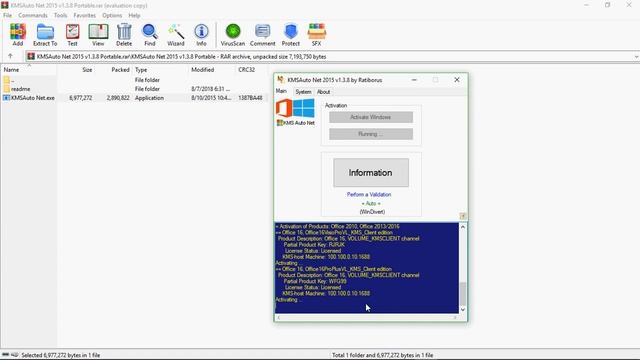Open the Comment tool
This screenshot has width=640, height=360.
262,34
